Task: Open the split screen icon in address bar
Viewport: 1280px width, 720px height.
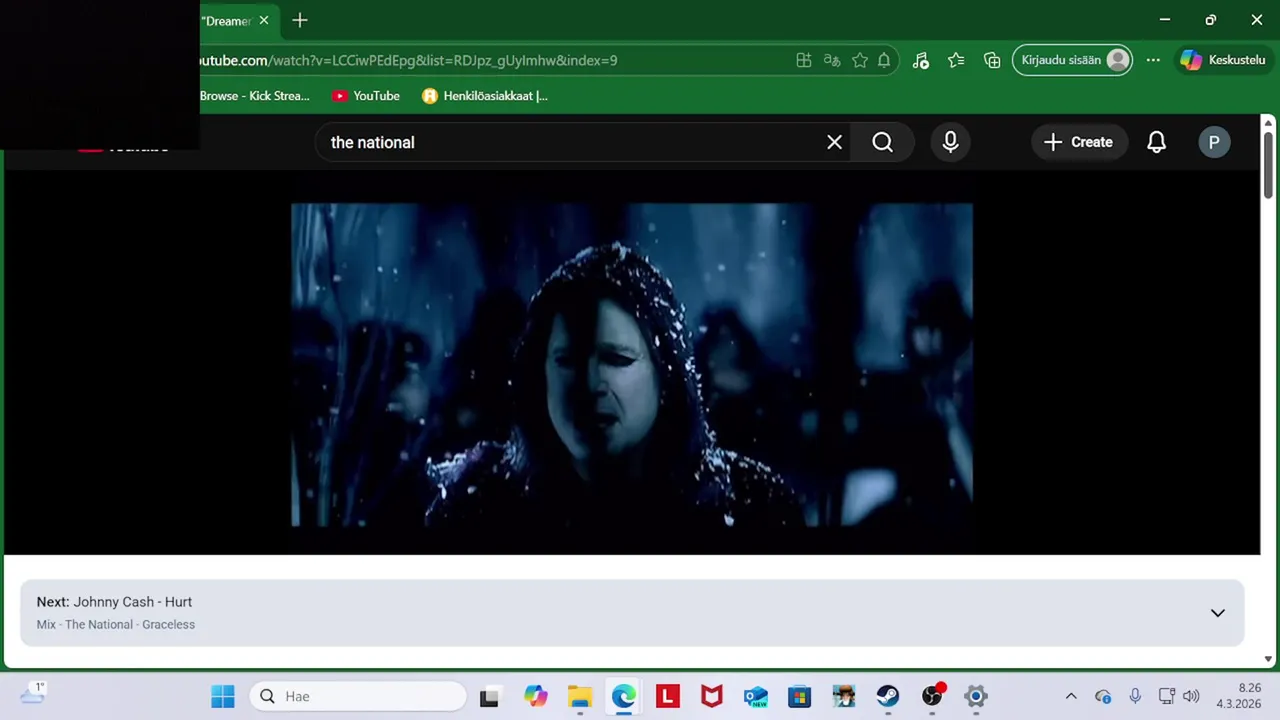Action: [x=804, y=60]
